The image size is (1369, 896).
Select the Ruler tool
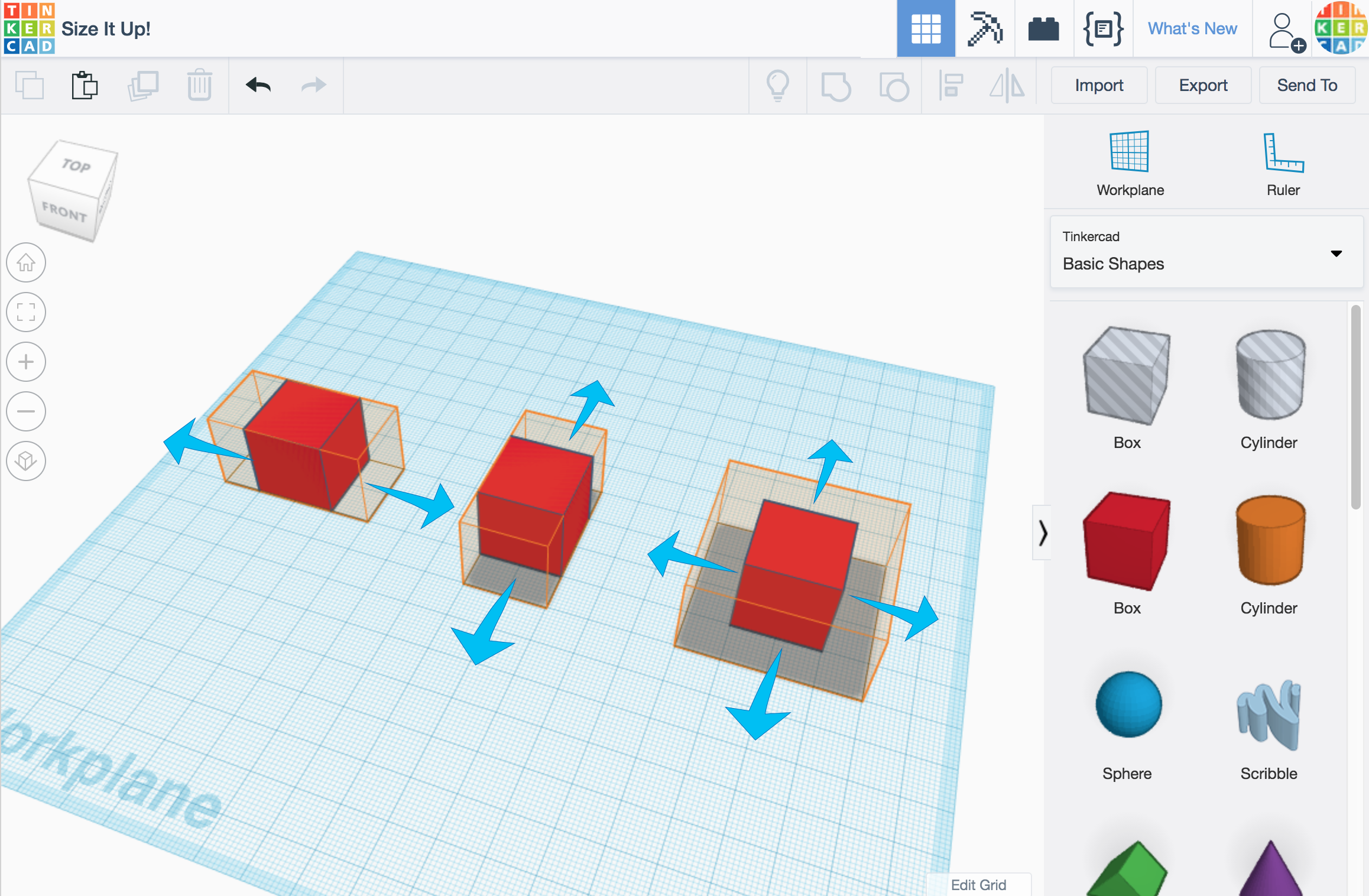[x=1283, y=163]
